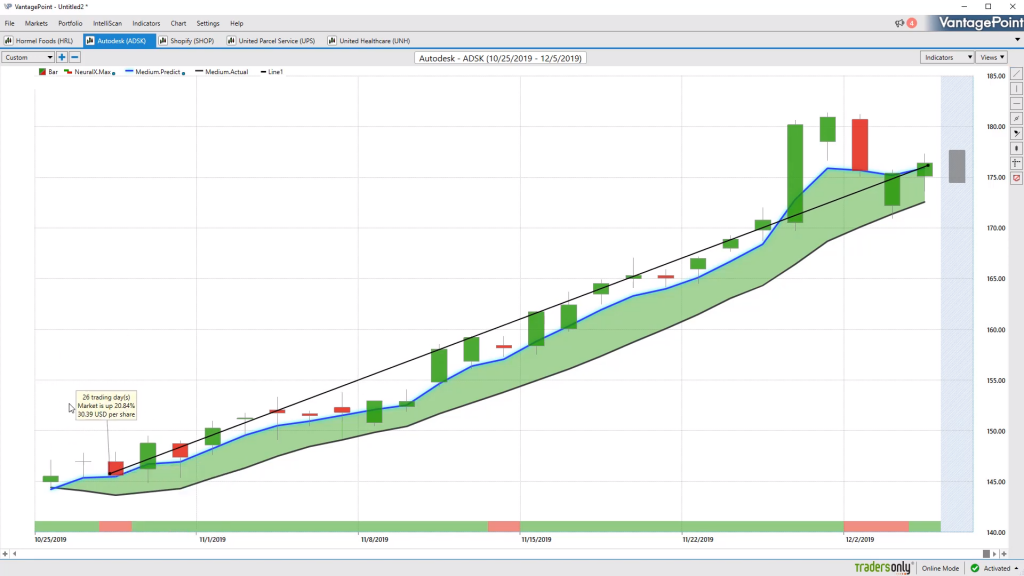
Task: Switch to the United Parcel Service (UPS) tab
Action: point(272,40)
